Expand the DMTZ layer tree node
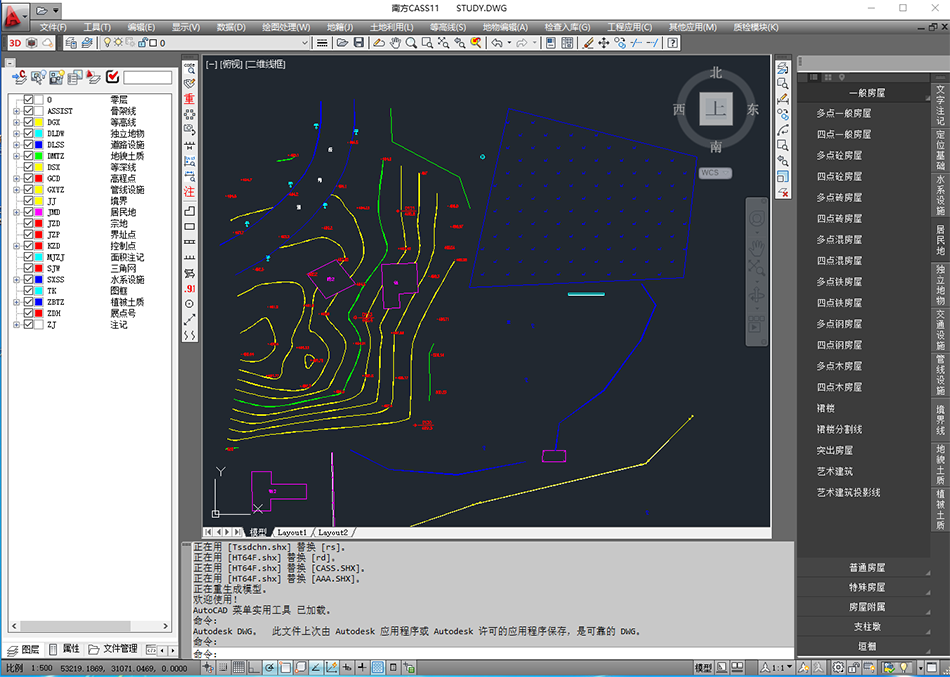Image resolution: width=950 pixels, height=677 pixels. pos(16,156)
